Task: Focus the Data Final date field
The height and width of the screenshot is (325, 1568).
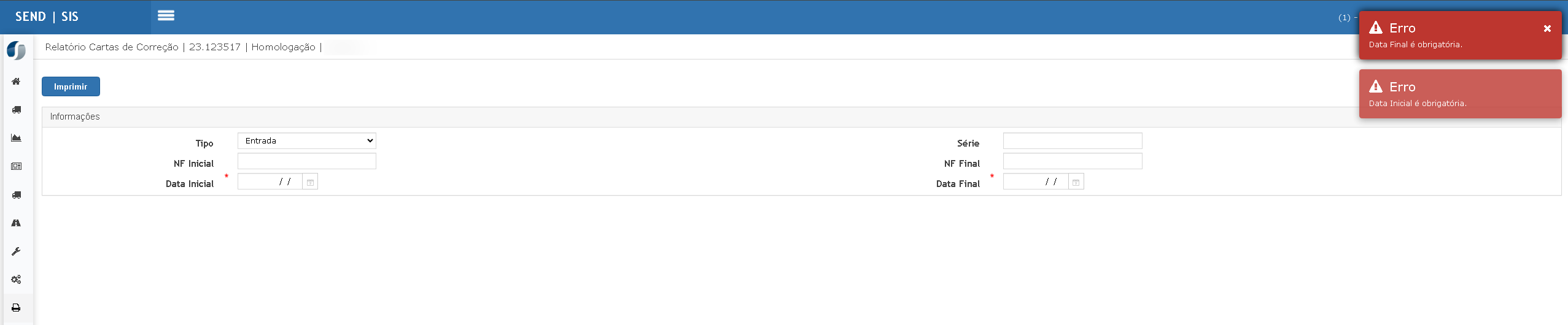Action: click(1036, 182)
